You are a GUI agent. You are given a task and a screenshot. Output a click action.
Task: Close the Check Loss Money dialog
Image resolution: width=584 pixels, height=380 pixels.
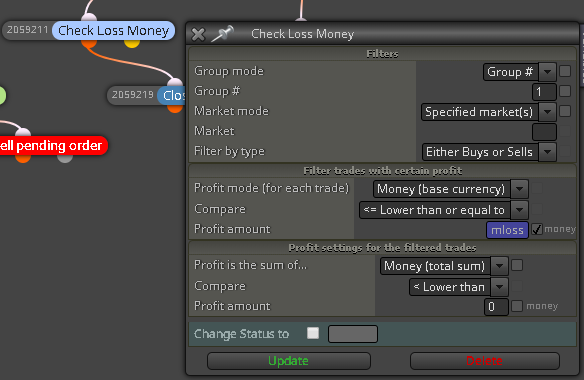pyautogui.click(x=198, y=34)
